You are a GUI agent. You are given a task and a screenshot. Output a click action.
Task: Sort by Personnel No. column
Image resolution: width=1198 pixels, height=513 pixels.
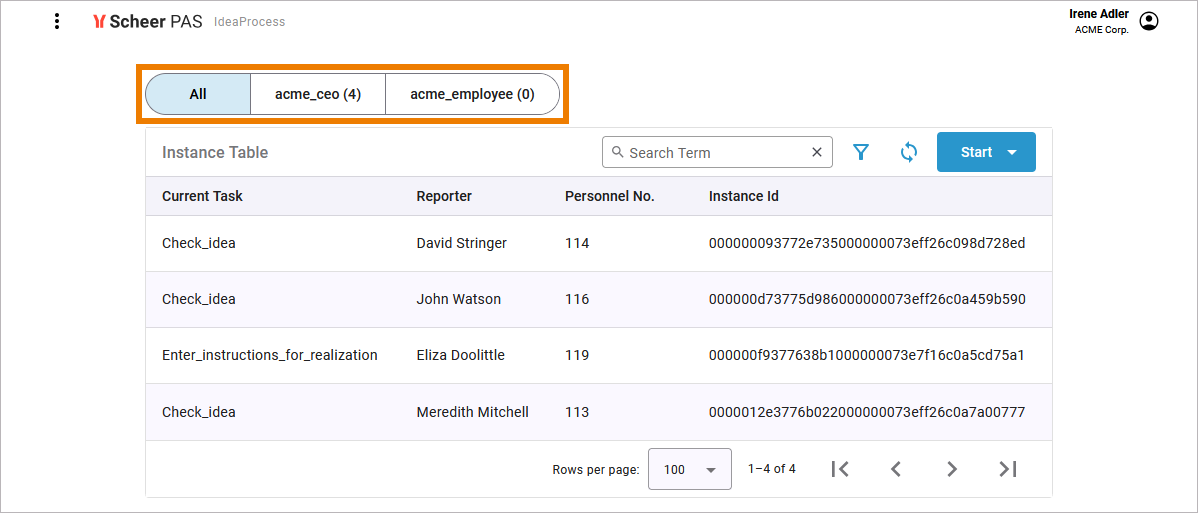(609, 196)
